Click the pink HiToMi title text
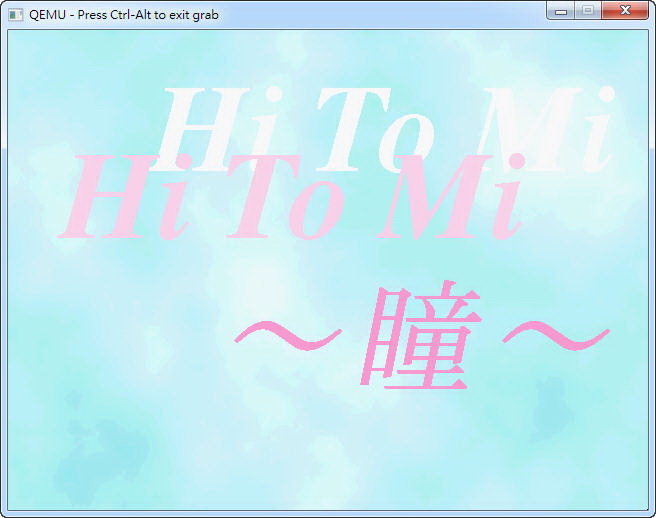 pos(290,197)
